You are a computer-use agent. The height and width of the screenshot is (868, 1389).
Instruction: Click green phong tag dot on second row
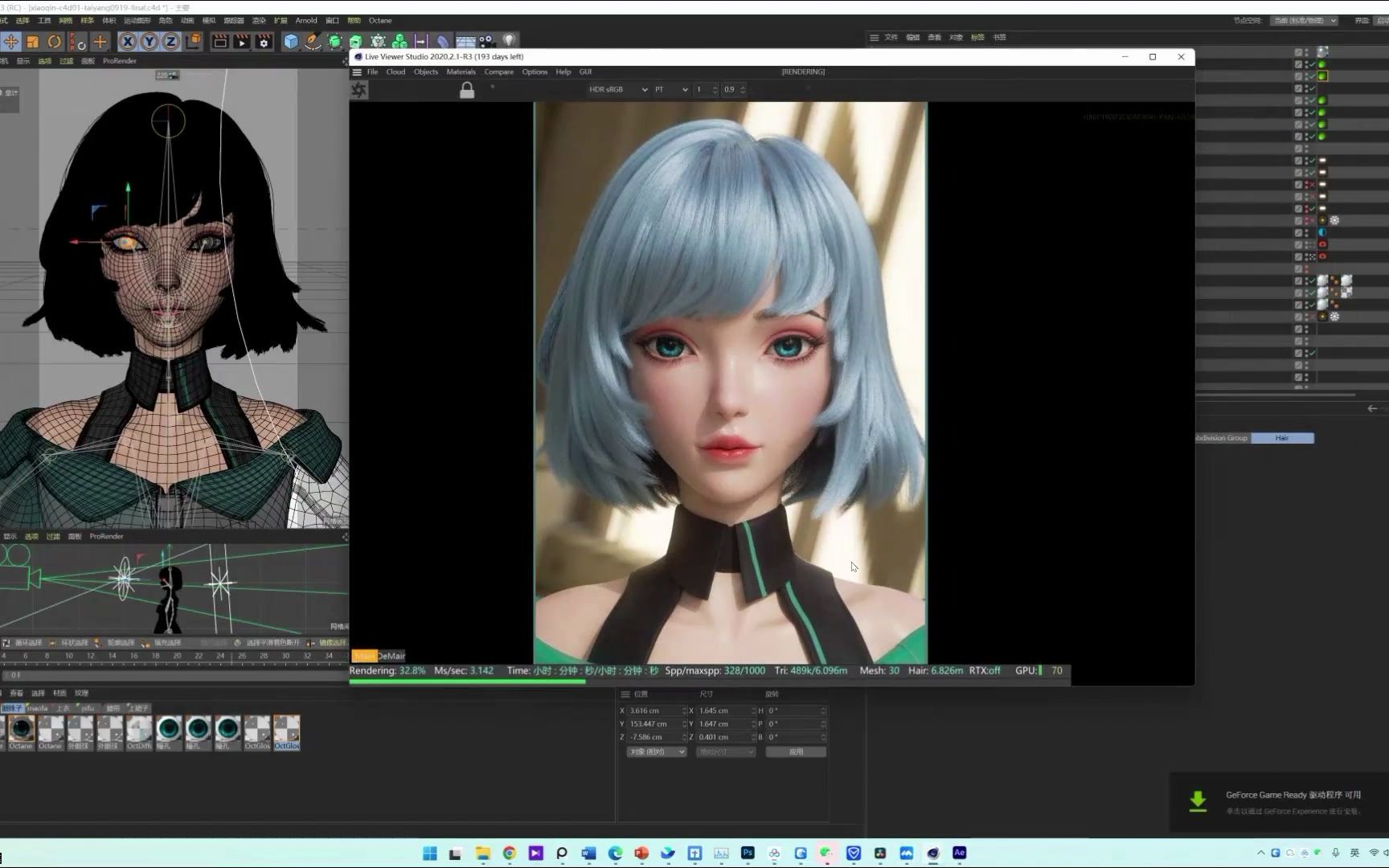(1322, 64)
